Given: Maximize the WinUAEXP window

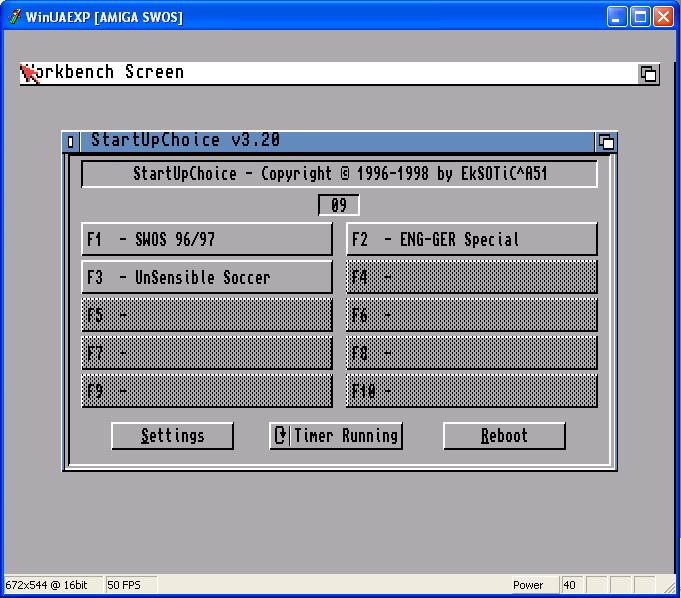Looking at the screenshot, I should (x=640, y=17).
